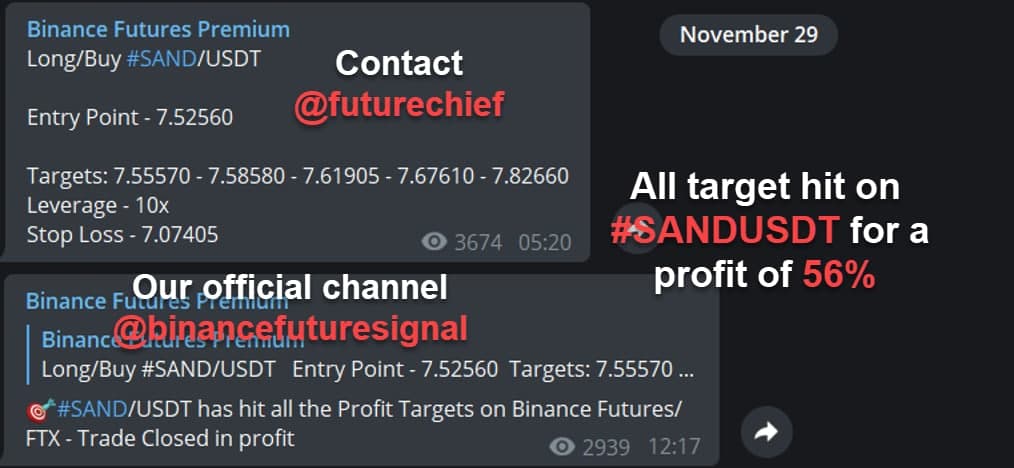Click the November 29 date badge
Screen dimensions: 1014x468
tap(748, 34)
